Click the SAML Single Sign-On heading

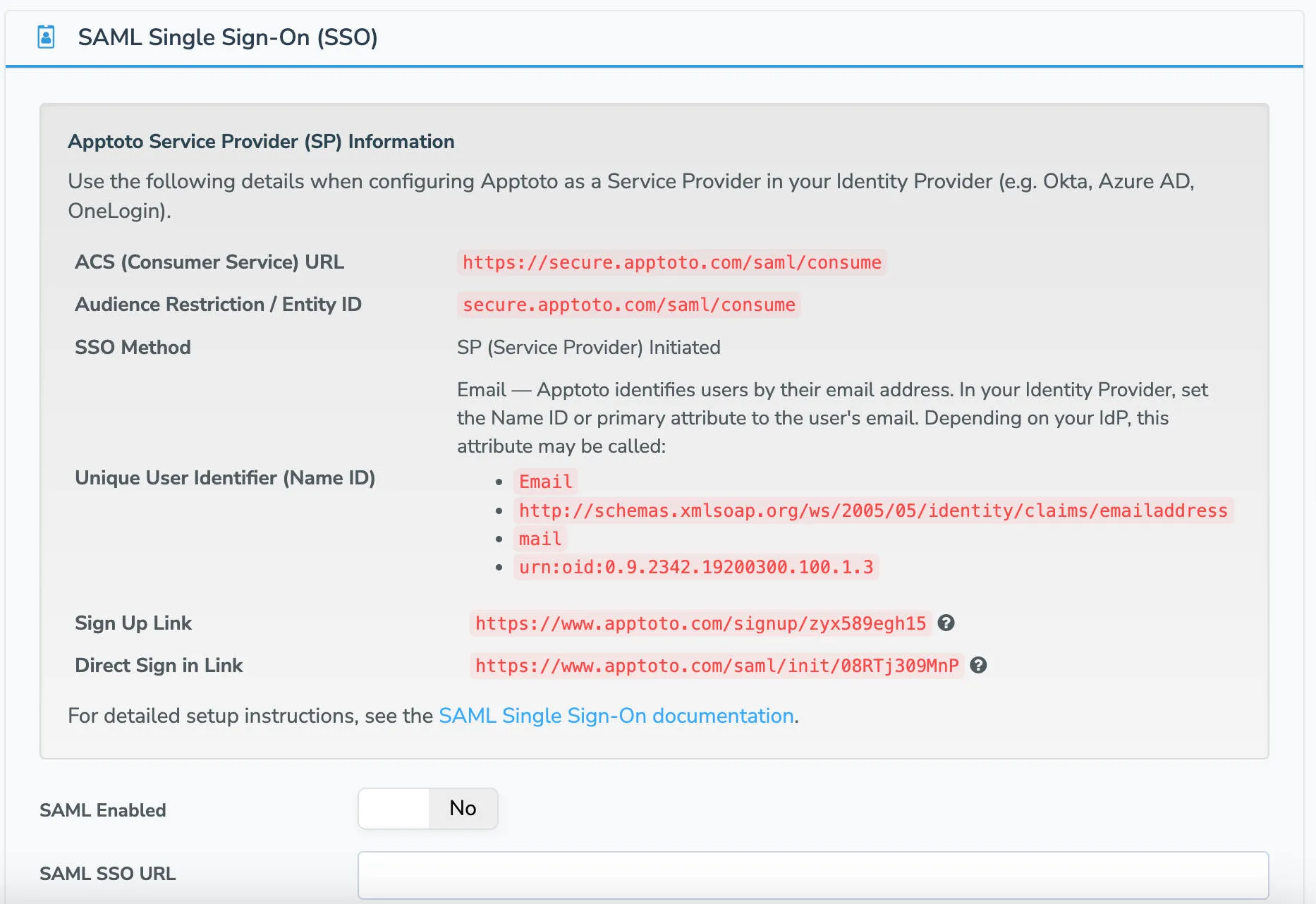[228, 37]
